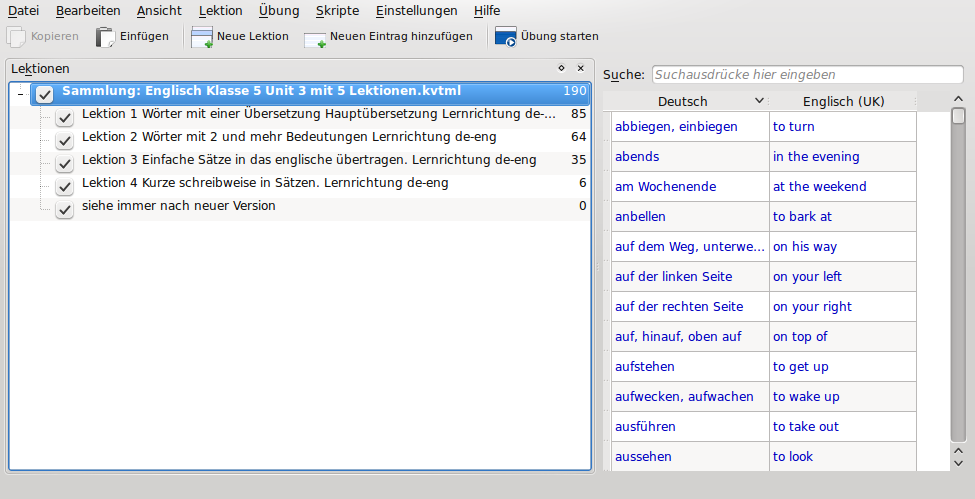Toggle checkbox for siehe immer nach neuer Version
The width and height of the screenshot is (975, 499).
coord(65,210)
